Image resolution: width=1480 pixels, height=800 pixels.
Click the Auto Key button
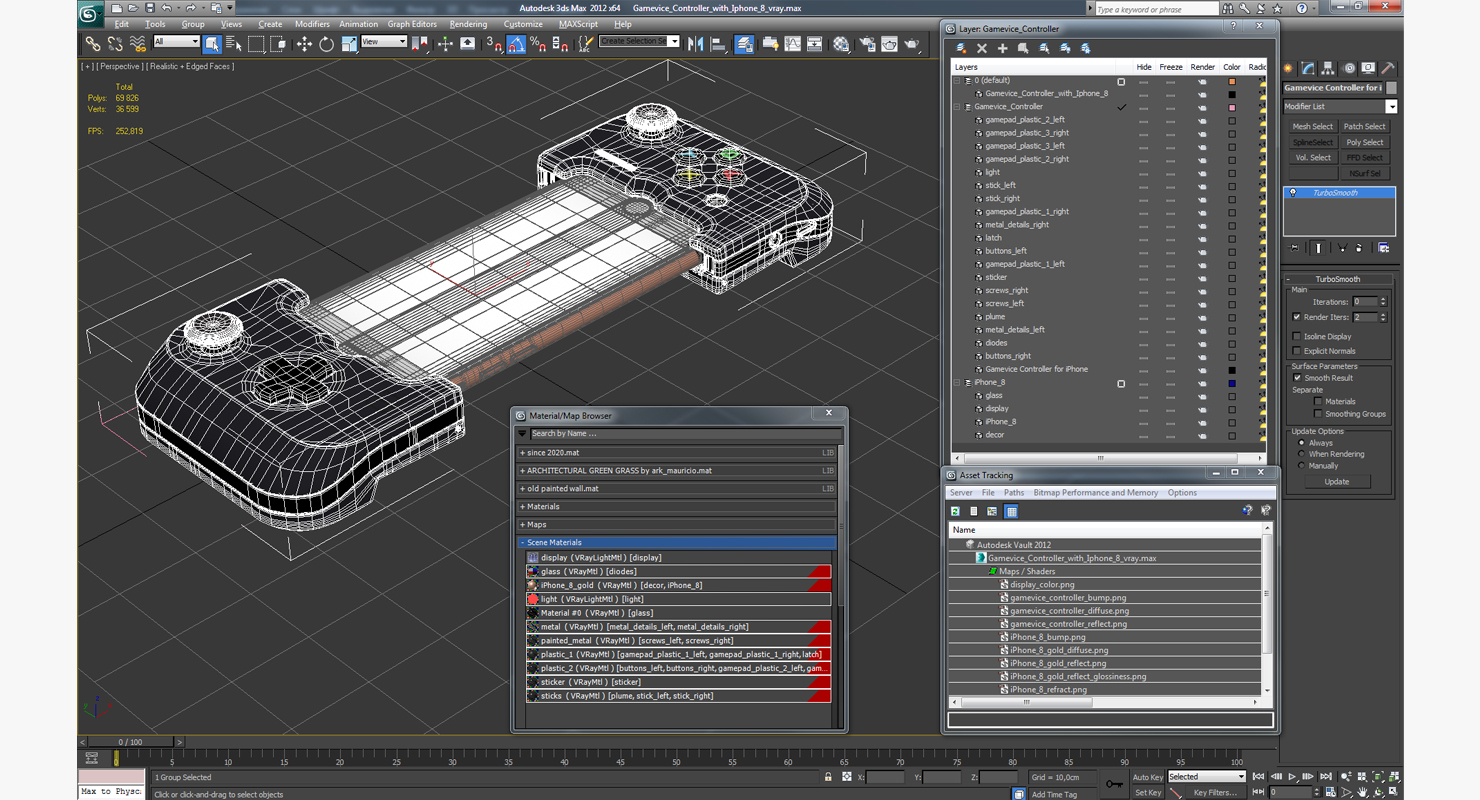tap(1147, 777)
